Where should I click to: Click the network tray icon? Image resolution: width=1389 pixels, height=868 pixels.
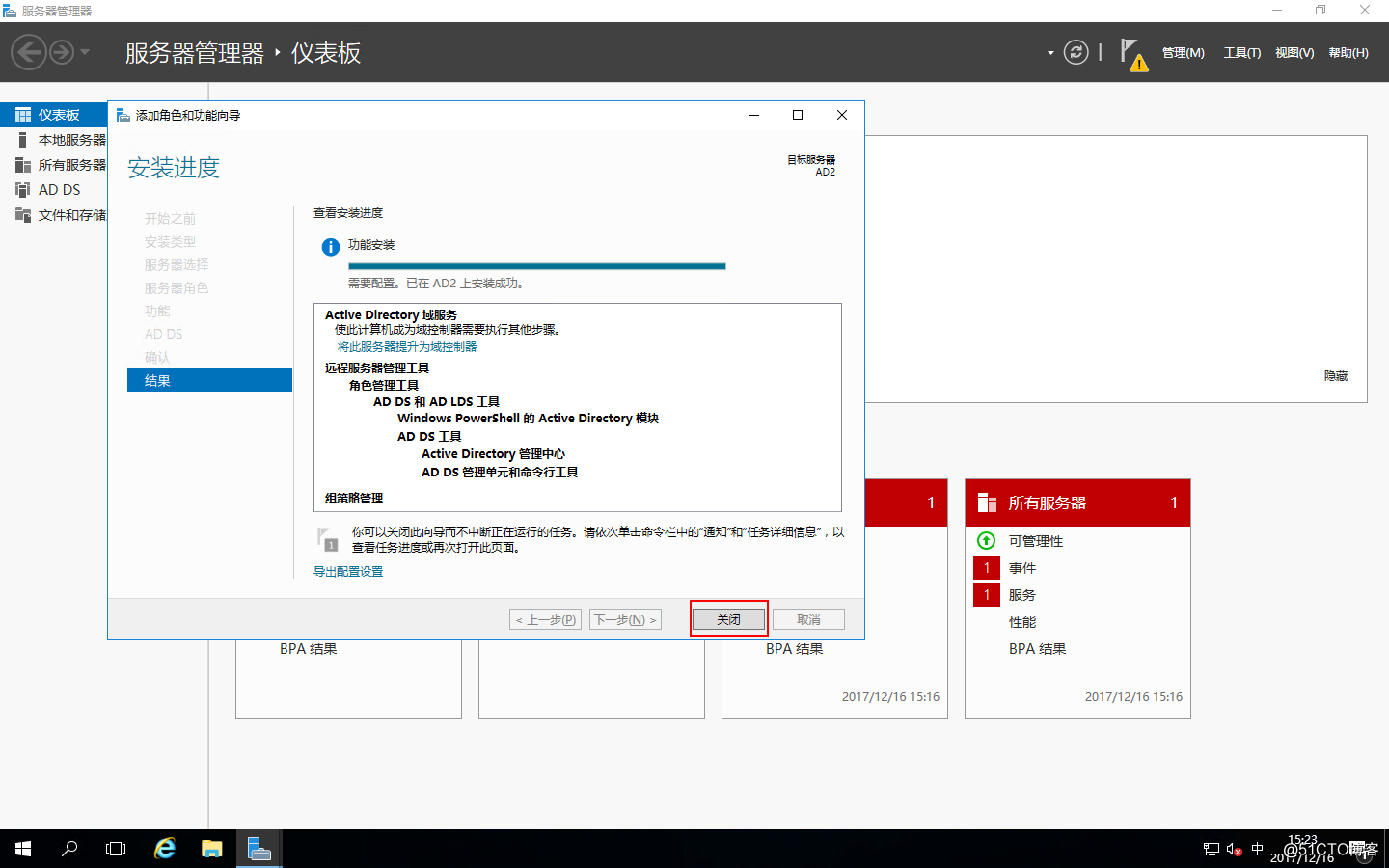1212,849
